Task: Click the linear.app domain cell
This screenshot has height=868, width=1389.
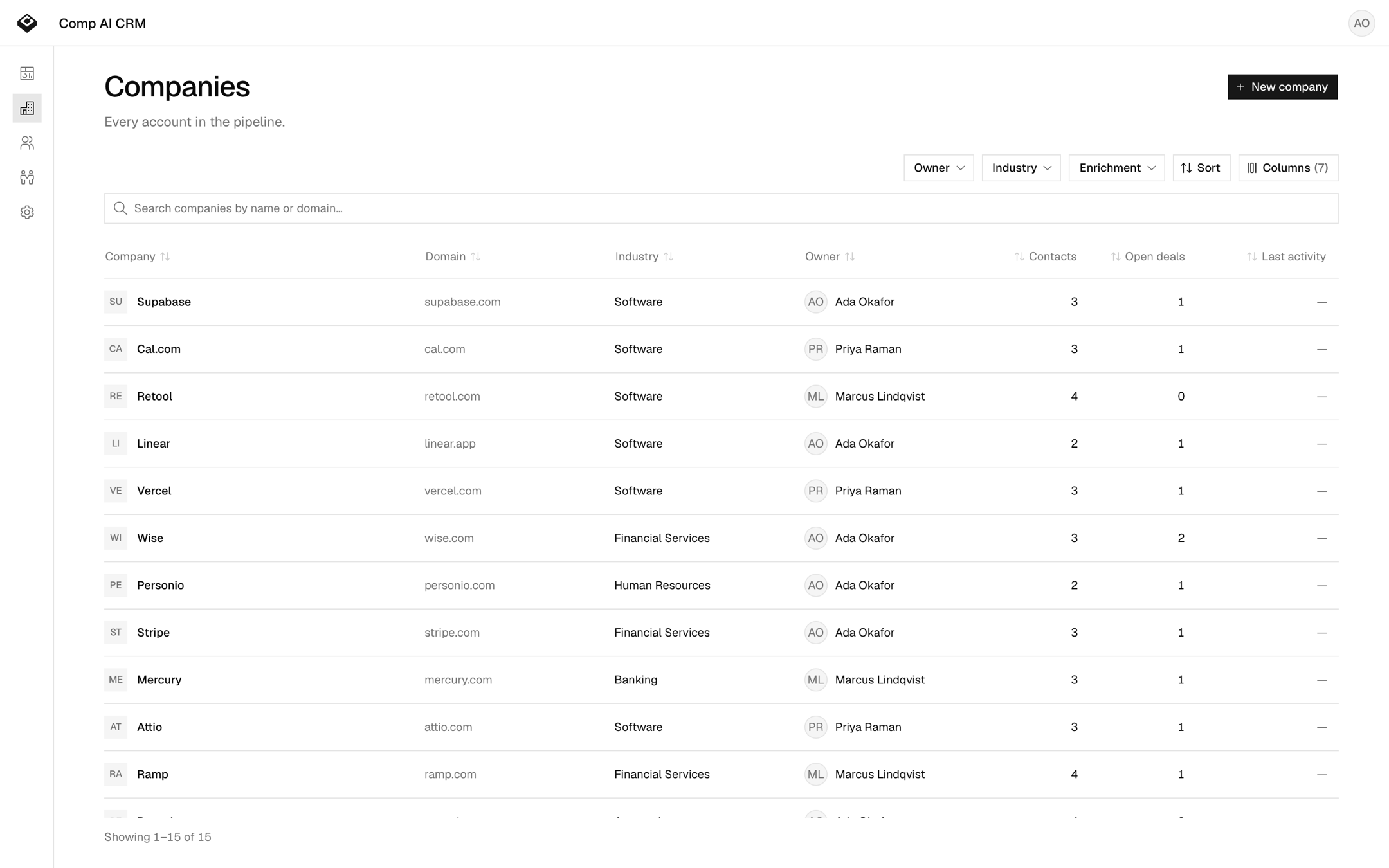Action: pos(450,444)
